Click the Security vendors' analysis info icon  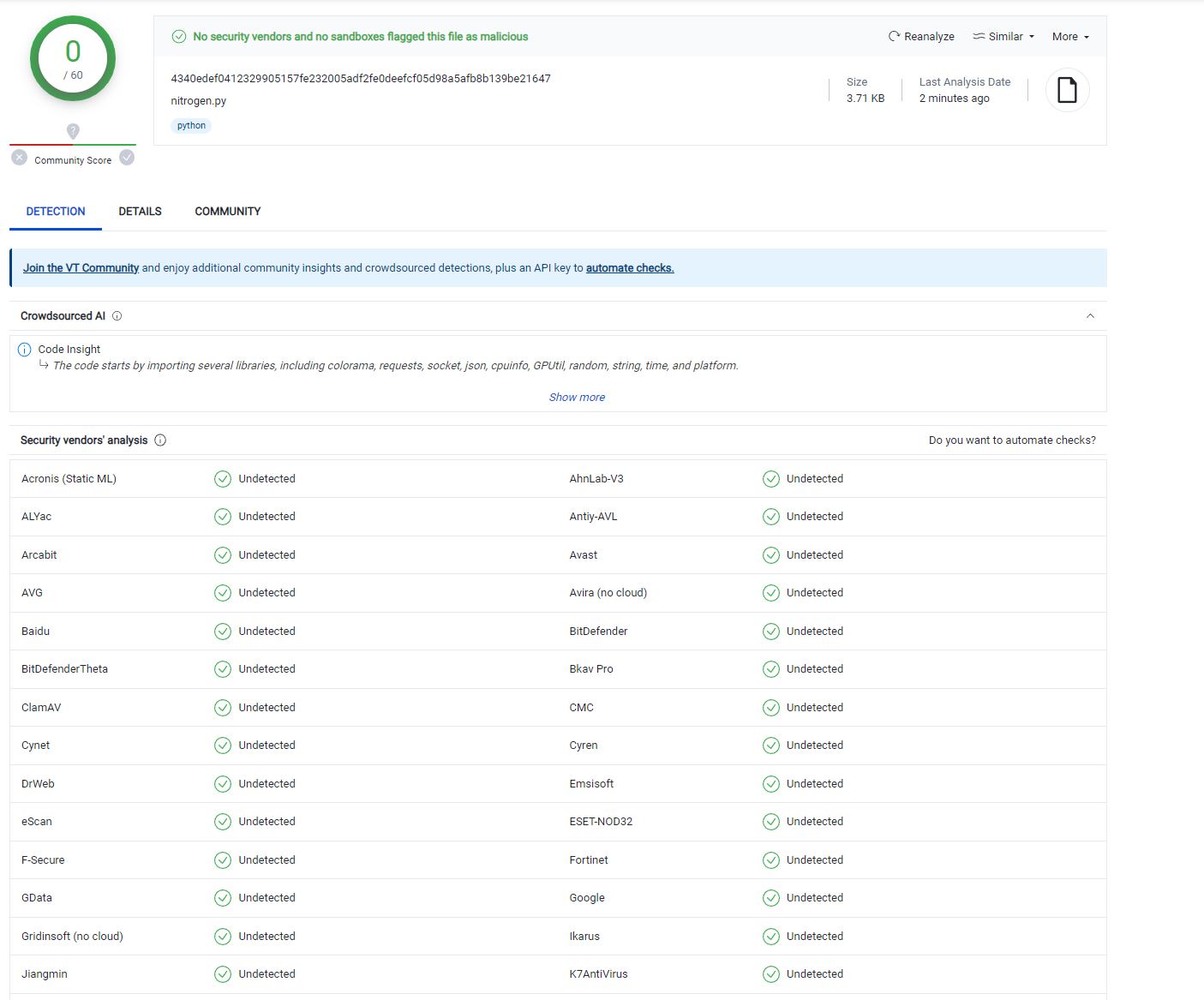(x=160, y=440)
